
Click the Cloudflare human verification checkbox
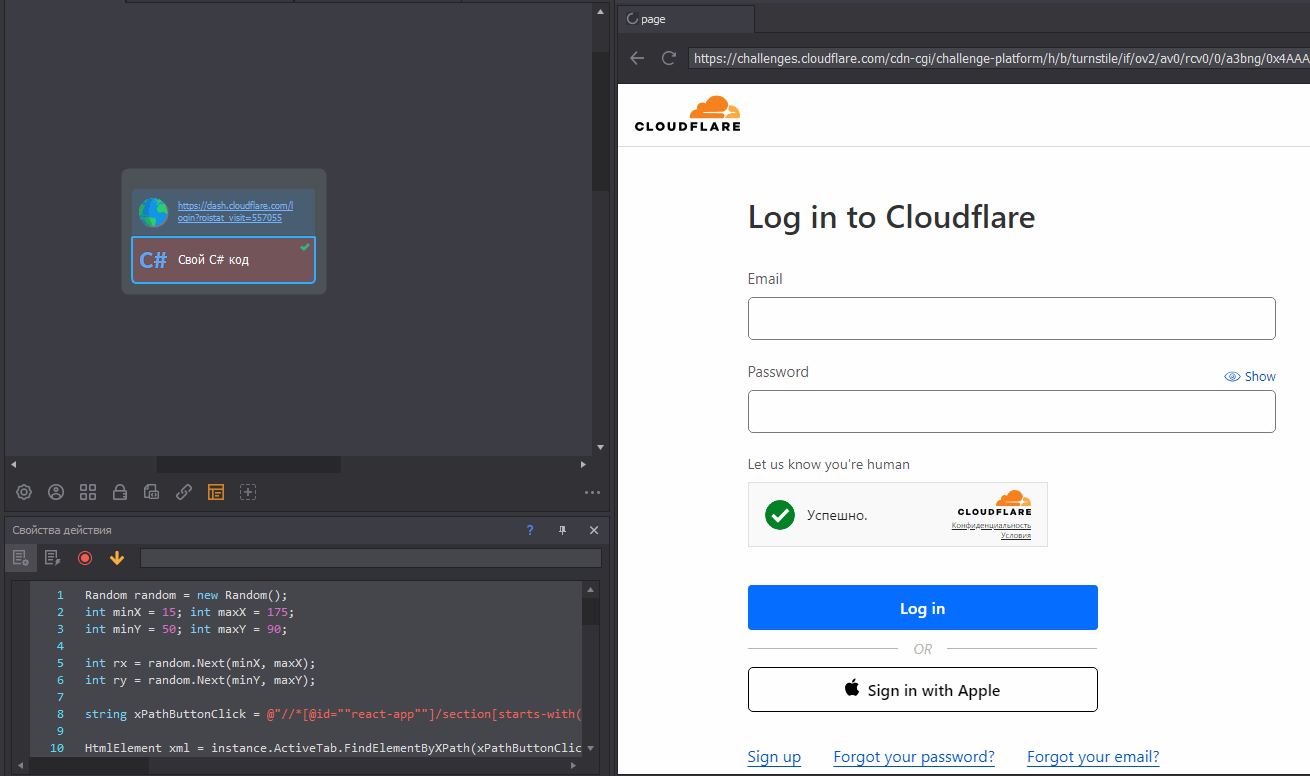tap(780, 515)
